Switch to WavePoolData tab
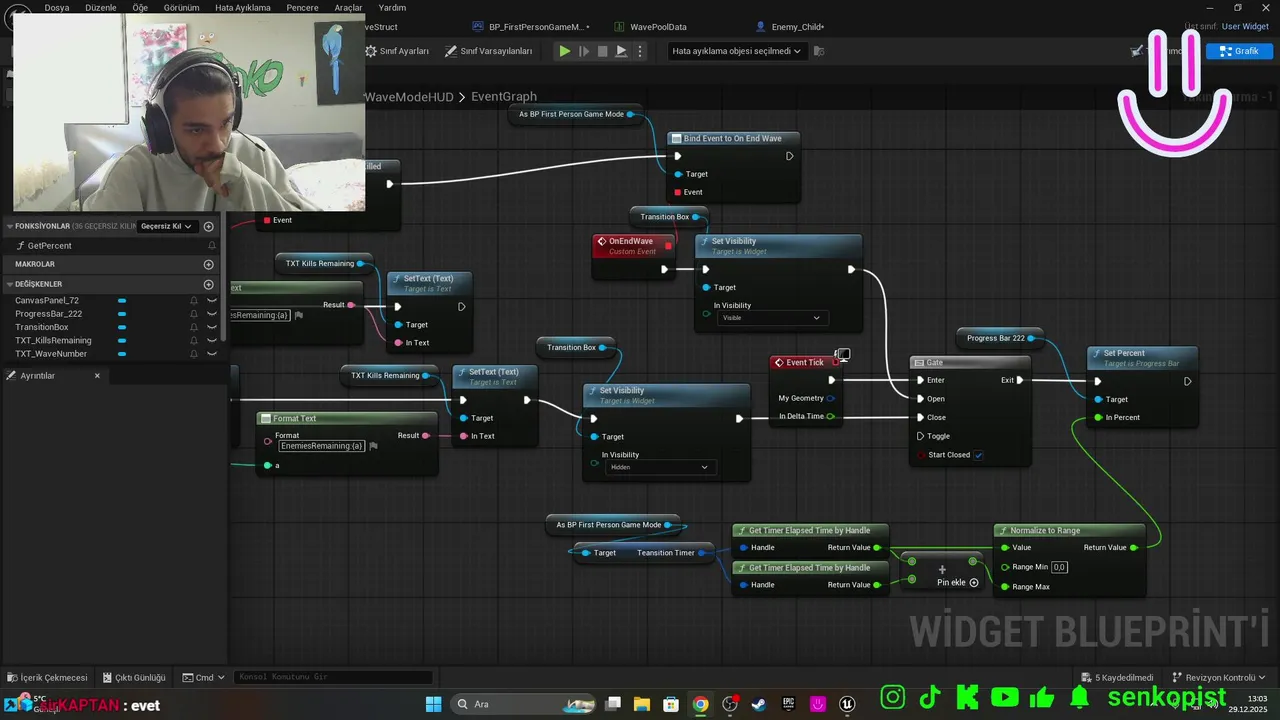Viewport: 1280px width, 720px height. click(651, 27)
